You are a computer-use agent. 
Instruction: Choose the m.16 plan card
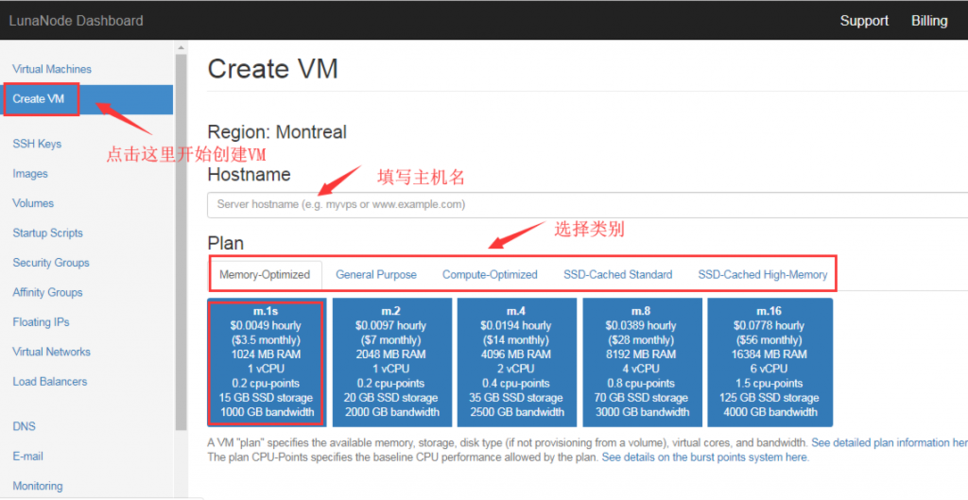[770, 362]
